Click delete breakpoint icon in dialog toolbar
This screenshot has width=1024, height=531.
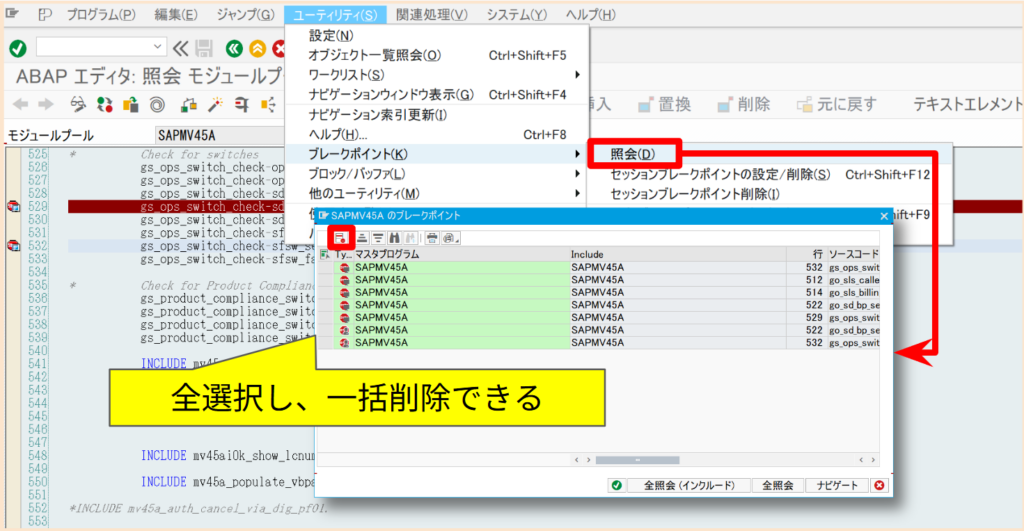point(340,238)
